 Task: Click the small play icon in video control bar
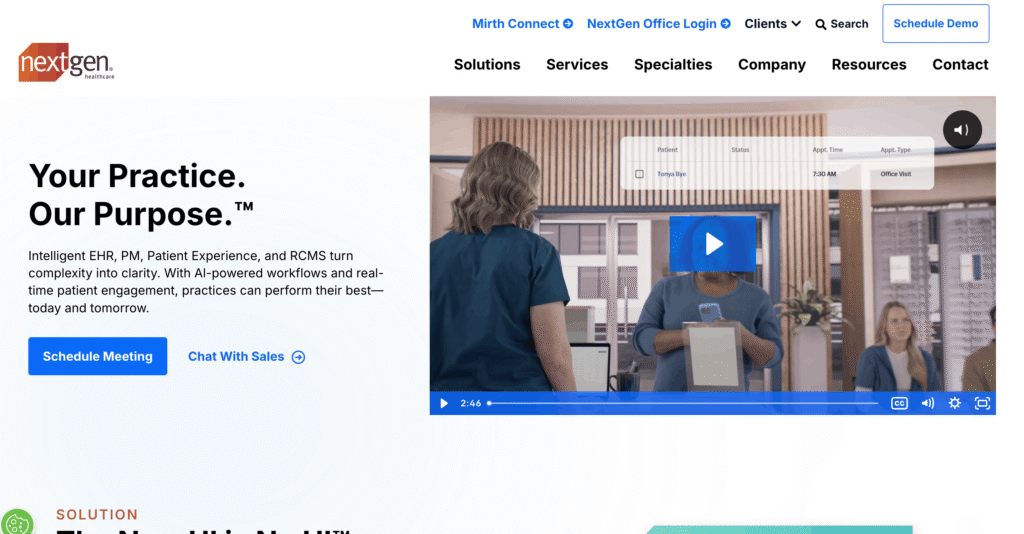444,403
